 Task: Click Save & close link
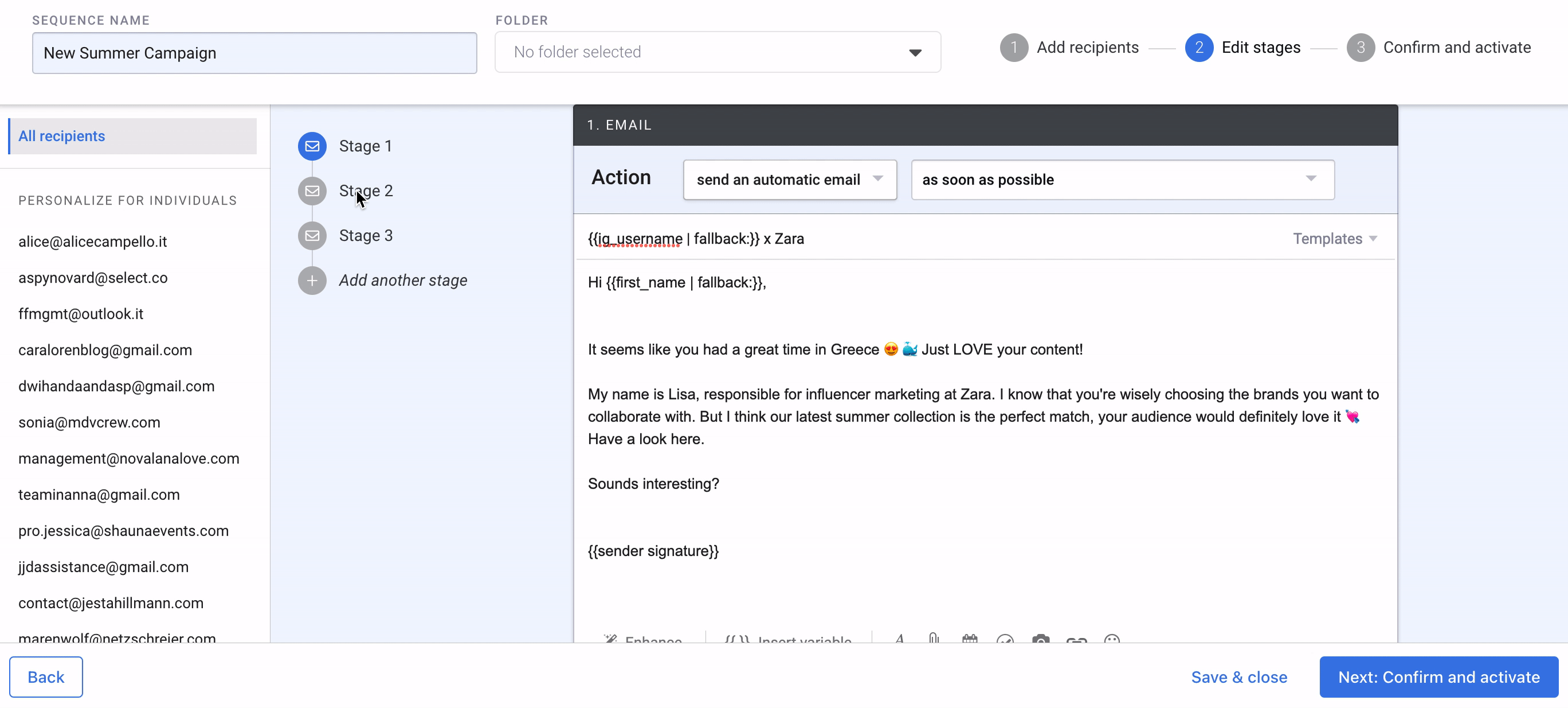click(x=1238, y=677)
